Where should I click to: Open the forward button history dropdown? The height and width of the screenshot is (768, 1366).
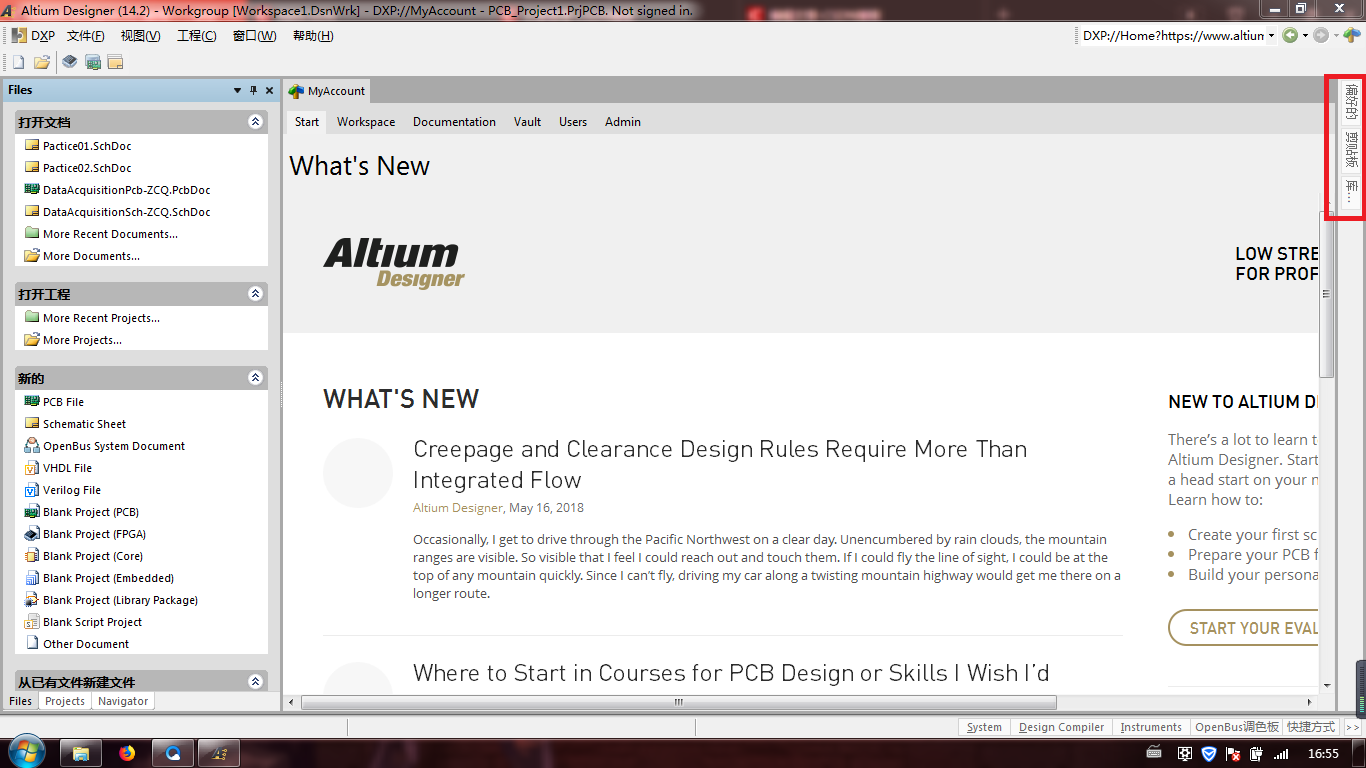click(x=1336, y=35)
